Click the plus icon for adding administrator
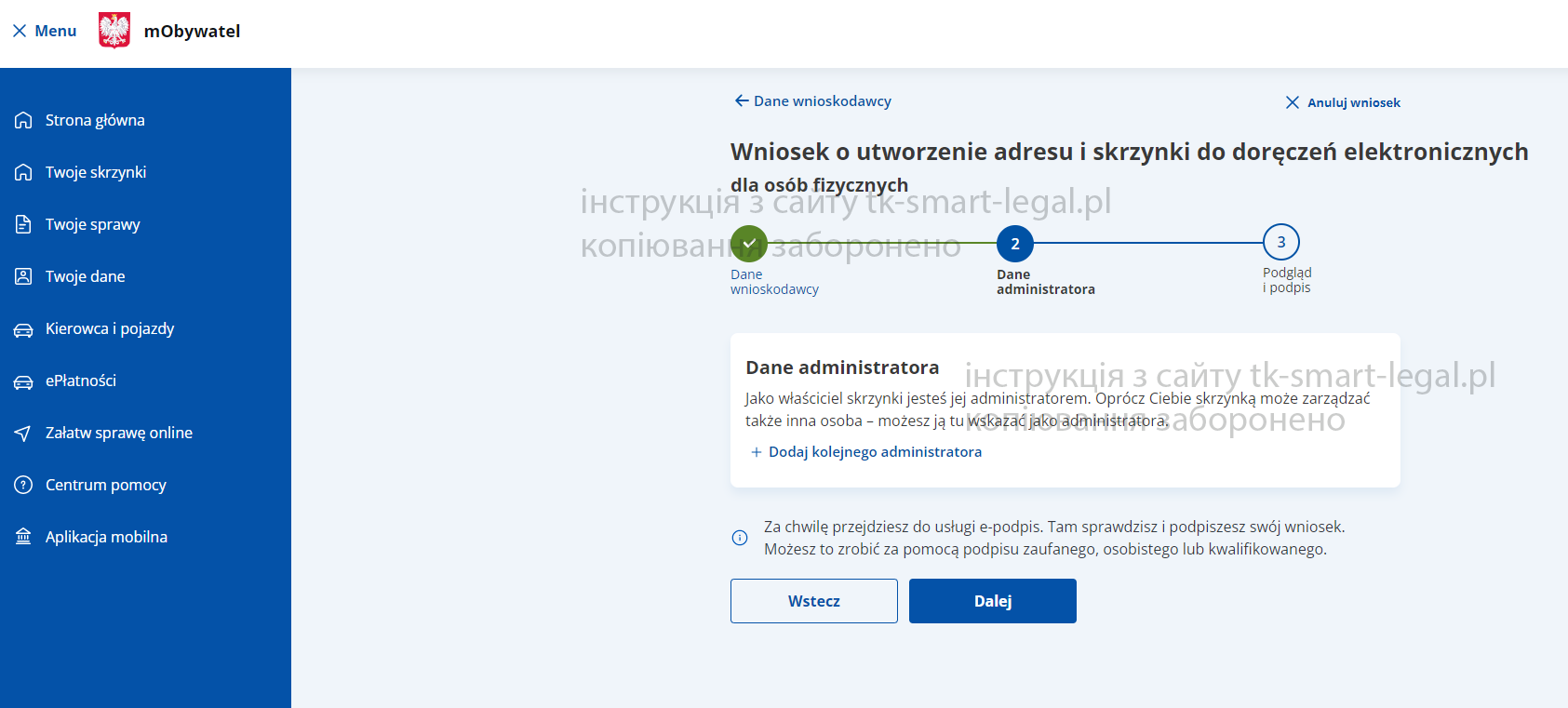Viewport: 1568px width, 708px height. click(x=757, y=452)
